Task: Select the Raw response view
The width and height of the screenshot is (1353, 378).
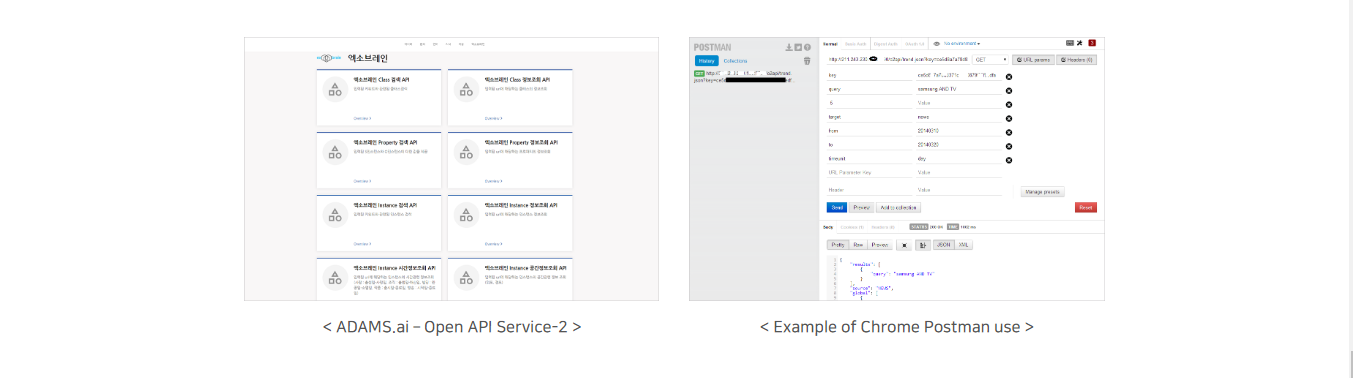Action: (858, 244)
